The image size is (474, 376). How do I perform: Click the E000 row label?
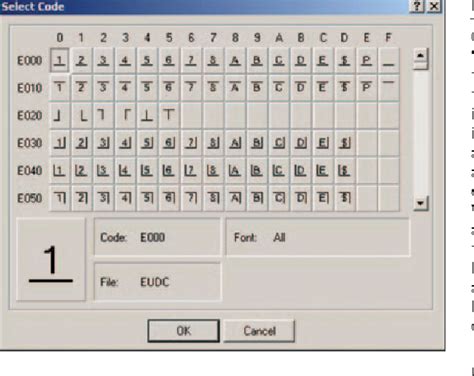(30, 61)
